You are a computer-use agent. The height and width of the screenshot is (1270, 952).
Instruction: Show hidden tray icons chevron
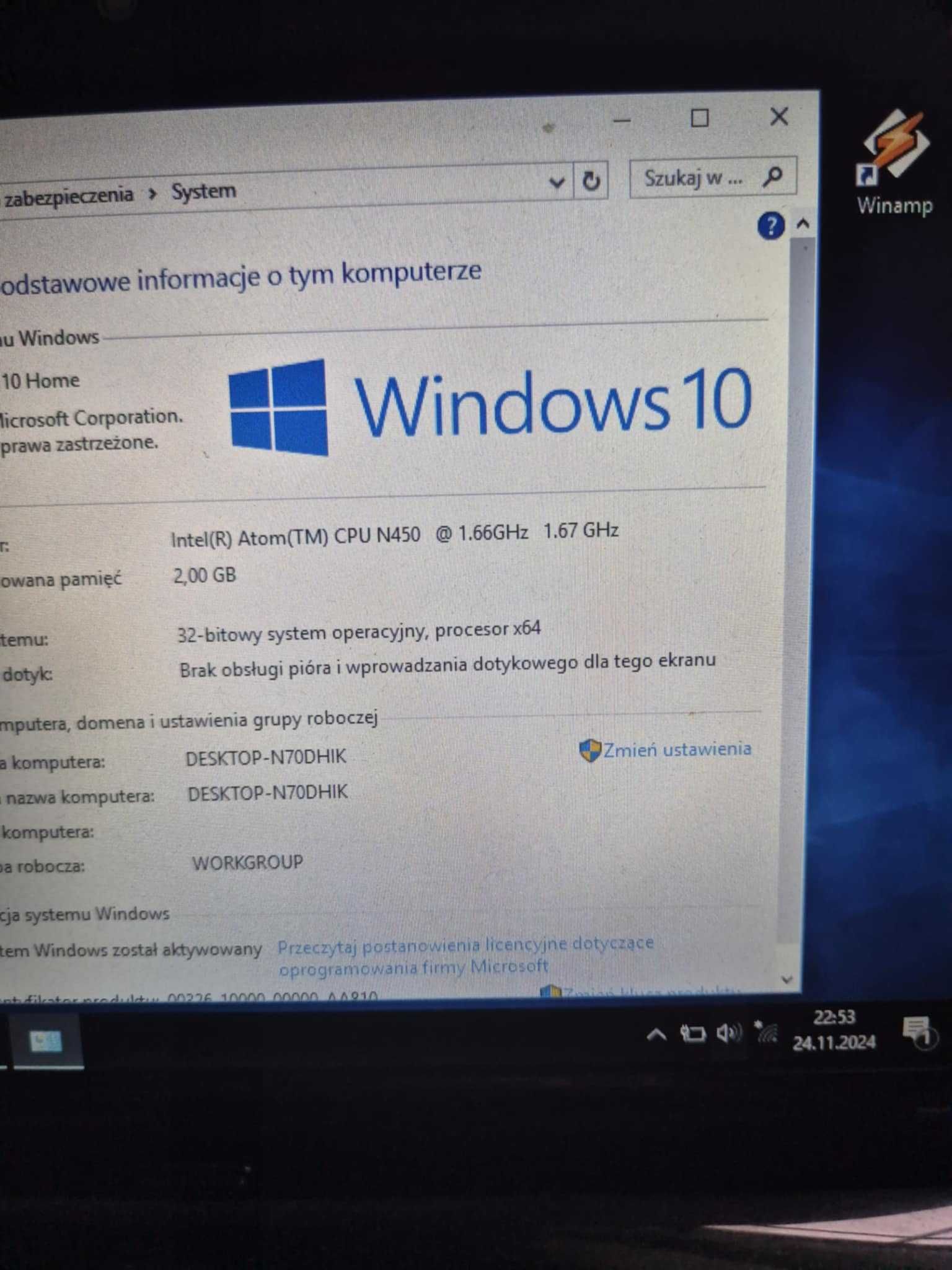click(656, 1034)
